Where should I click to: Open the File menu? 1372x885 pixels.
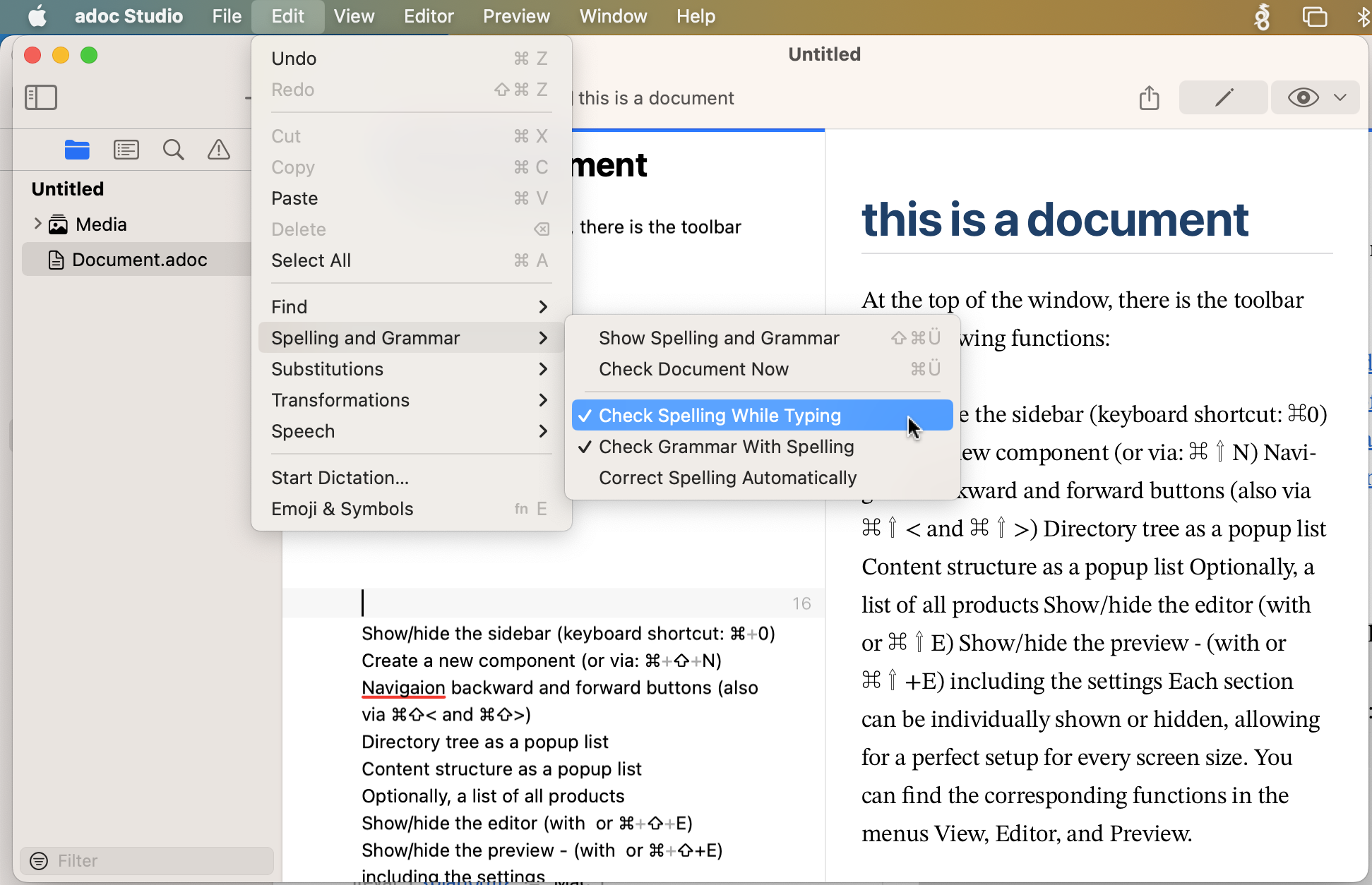pyautogui.click(x=227, y=16)
